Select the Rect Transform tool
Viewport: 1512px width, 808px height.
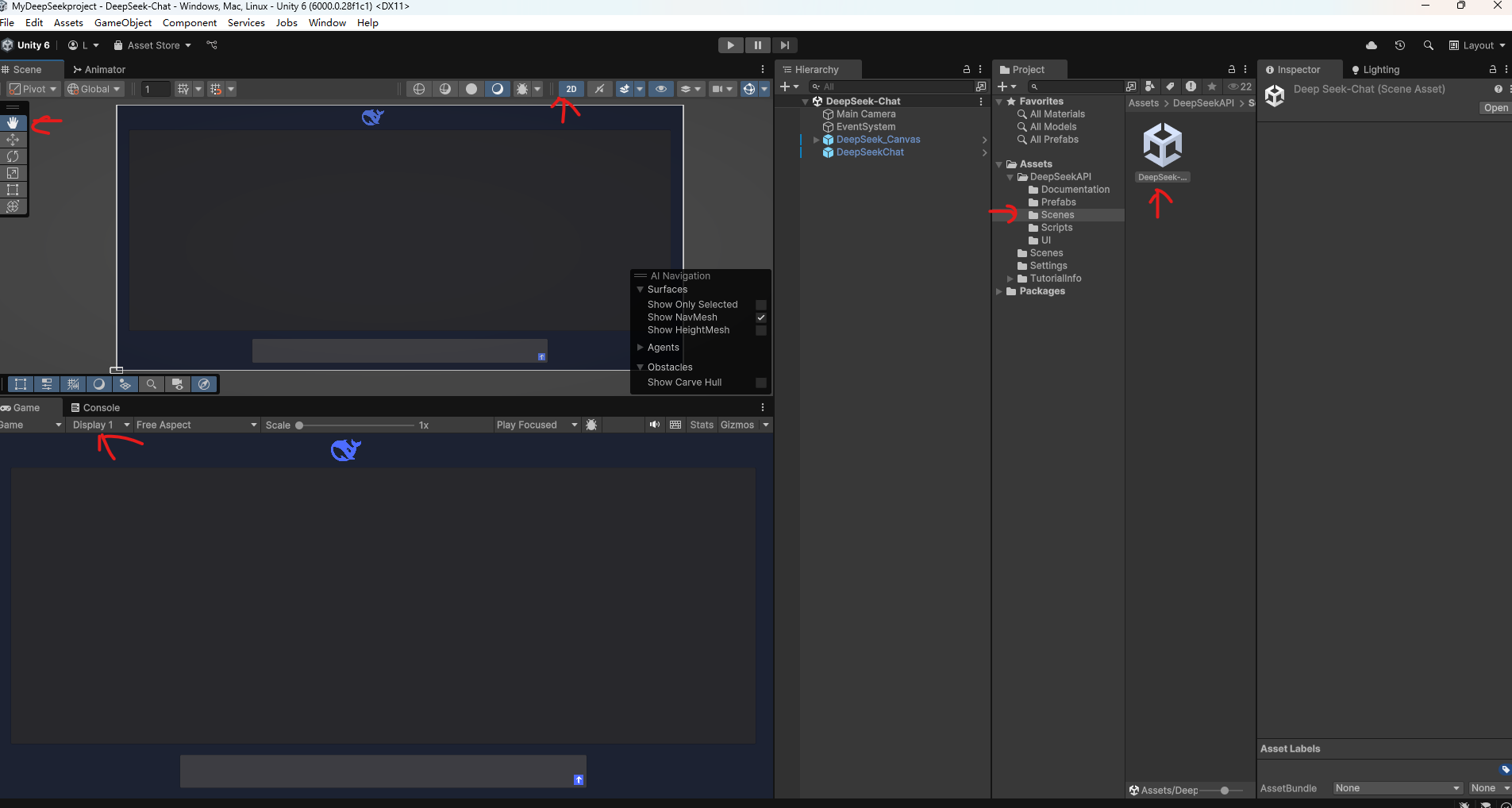click(x=13, y=190)
